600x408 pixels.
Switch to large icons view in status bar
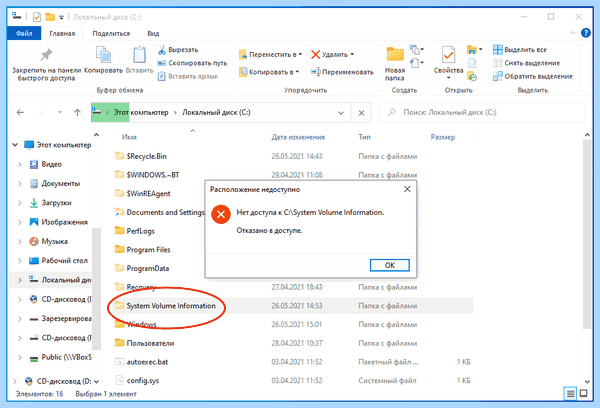click(584, 393)
